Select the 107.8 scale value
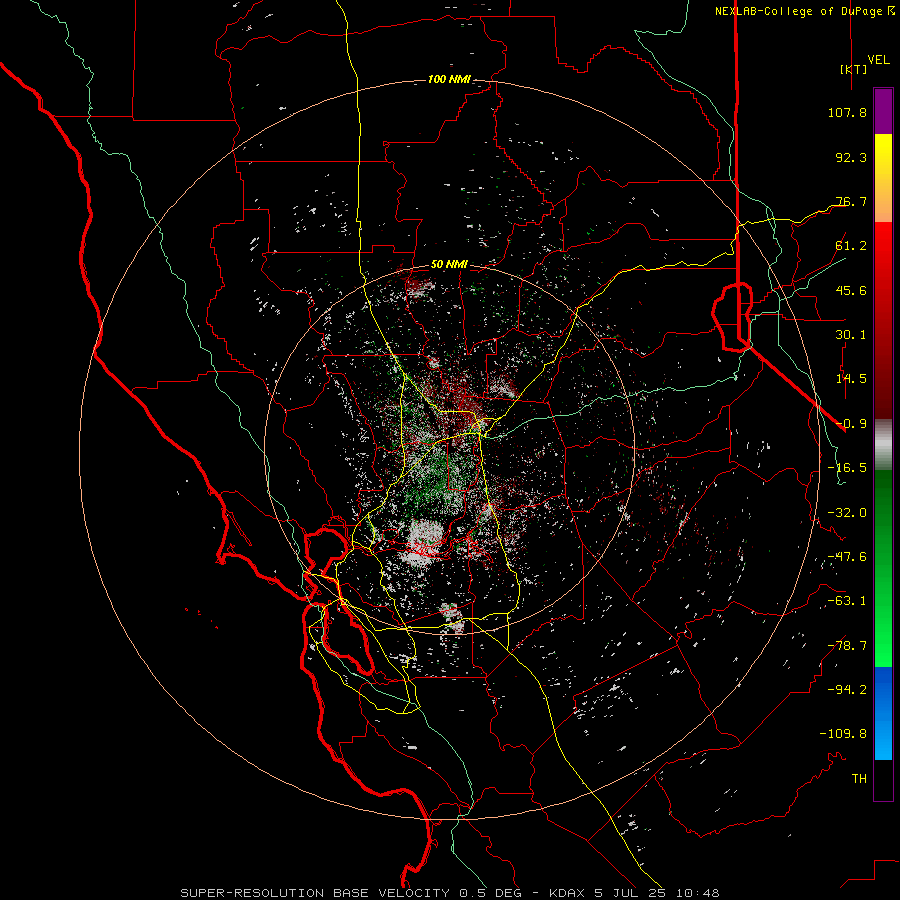 coord(847,112)
